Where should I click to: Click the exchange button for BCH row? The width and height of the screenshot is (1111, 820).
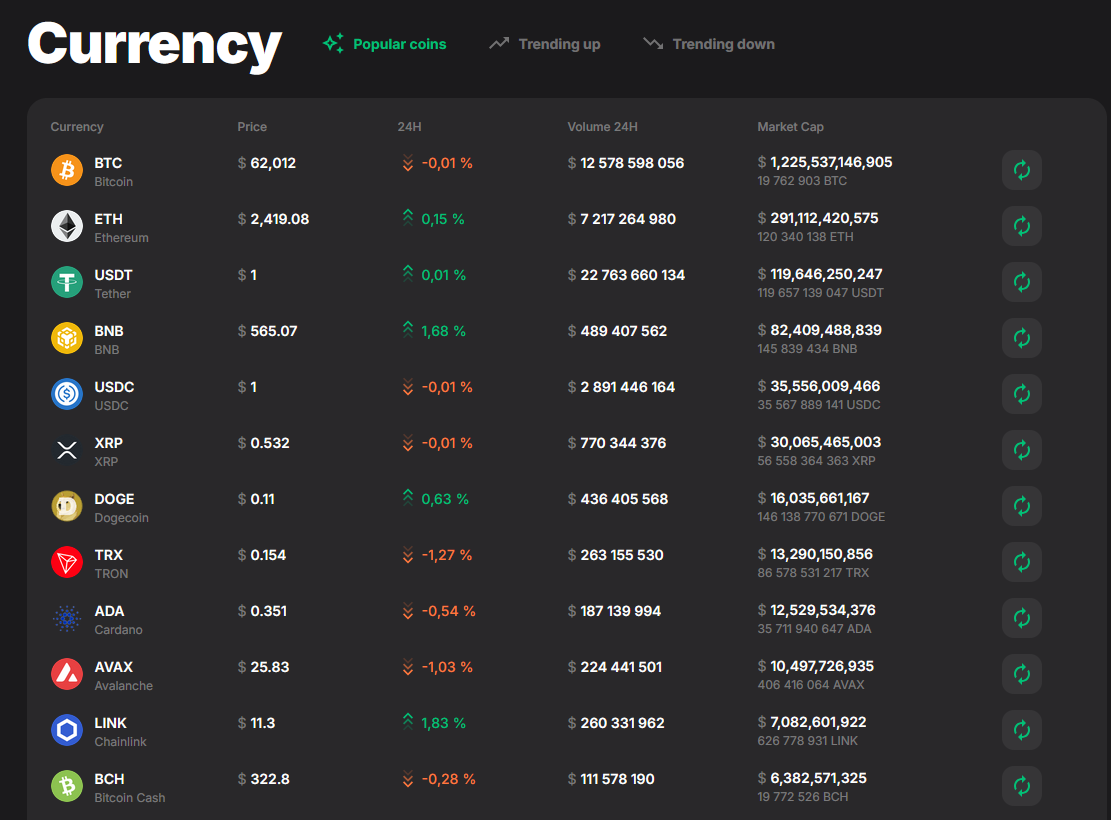click(x=1022, y=786)
